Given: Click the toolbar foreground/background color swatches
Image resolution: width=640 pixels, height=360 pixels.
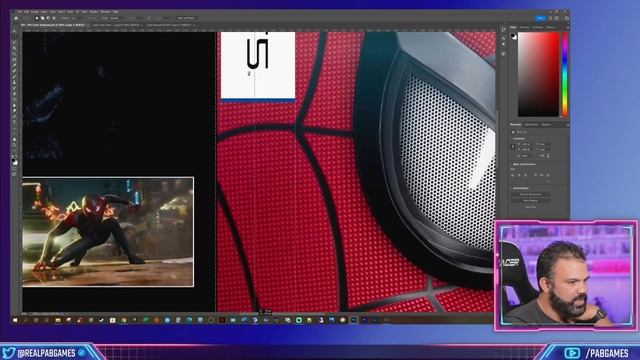Looking at the screenshot, I should click(x=15, y=162).
